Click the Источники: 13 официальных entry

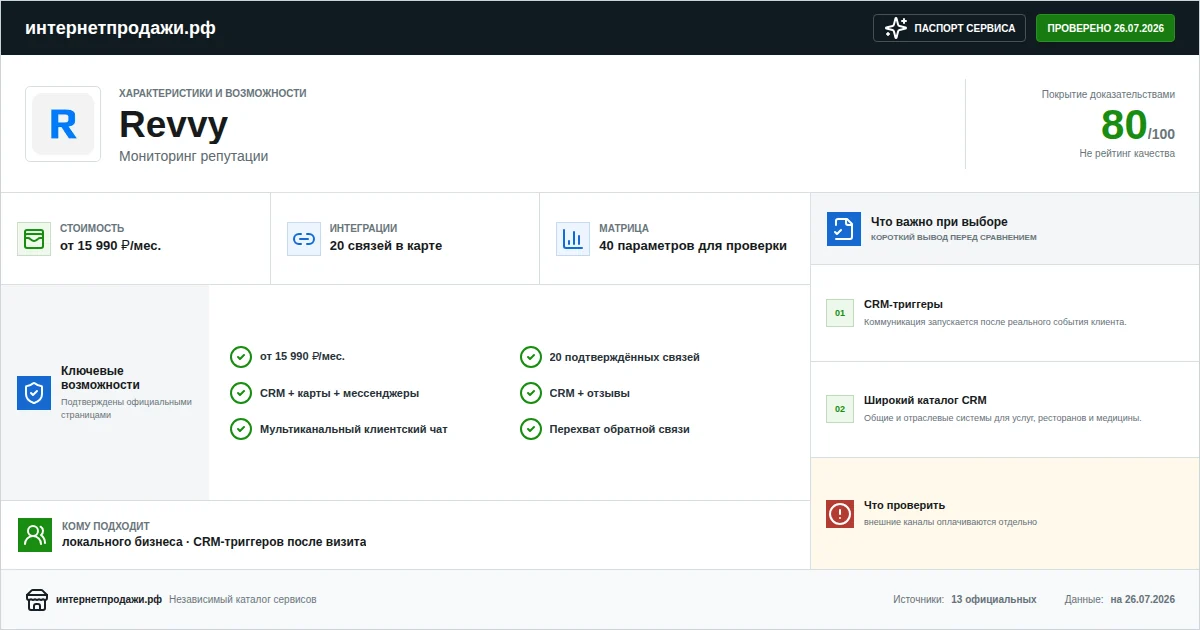click(x=965, y=600)
